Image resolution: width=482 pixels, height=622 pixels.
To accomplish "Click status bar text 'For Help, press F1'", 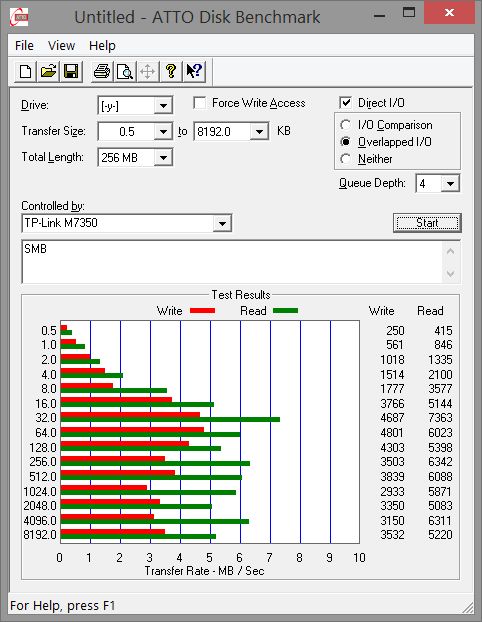I will click(62, 606).
